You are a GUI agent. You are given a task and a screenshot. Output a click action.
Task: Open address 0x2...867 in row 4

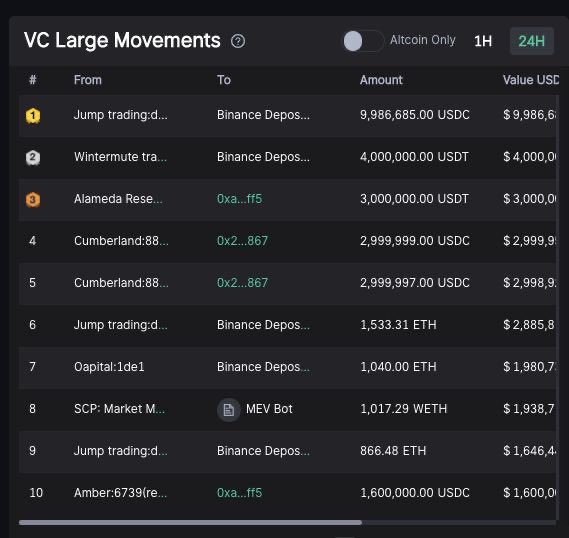pos(242,241)
